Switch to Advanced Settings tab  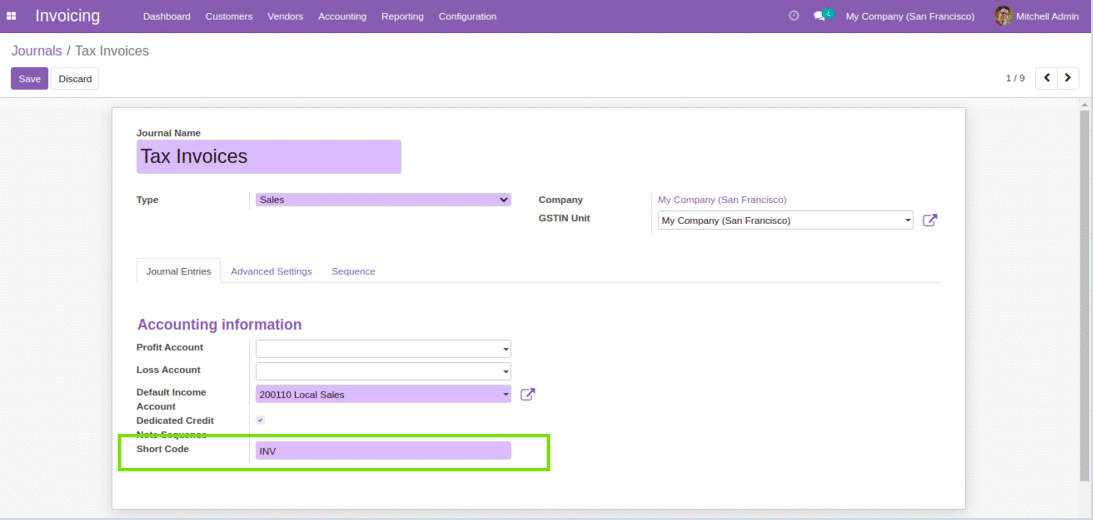(x=271, y=271)
